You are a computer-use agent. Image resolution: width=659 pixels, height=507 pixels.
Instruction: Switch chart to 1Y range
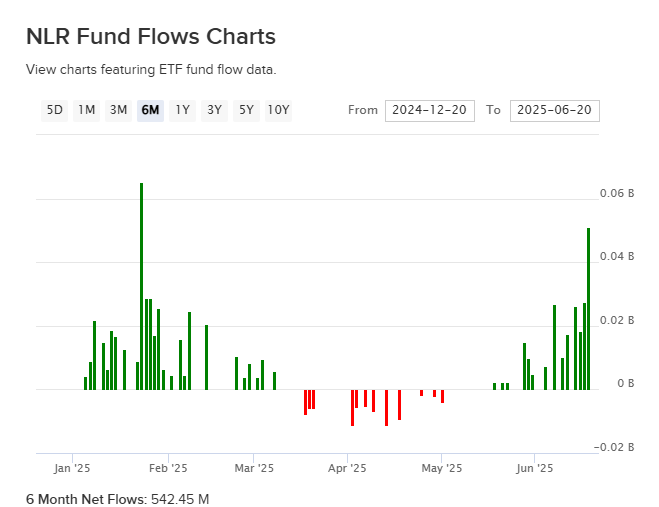click(x=182, y=110)
